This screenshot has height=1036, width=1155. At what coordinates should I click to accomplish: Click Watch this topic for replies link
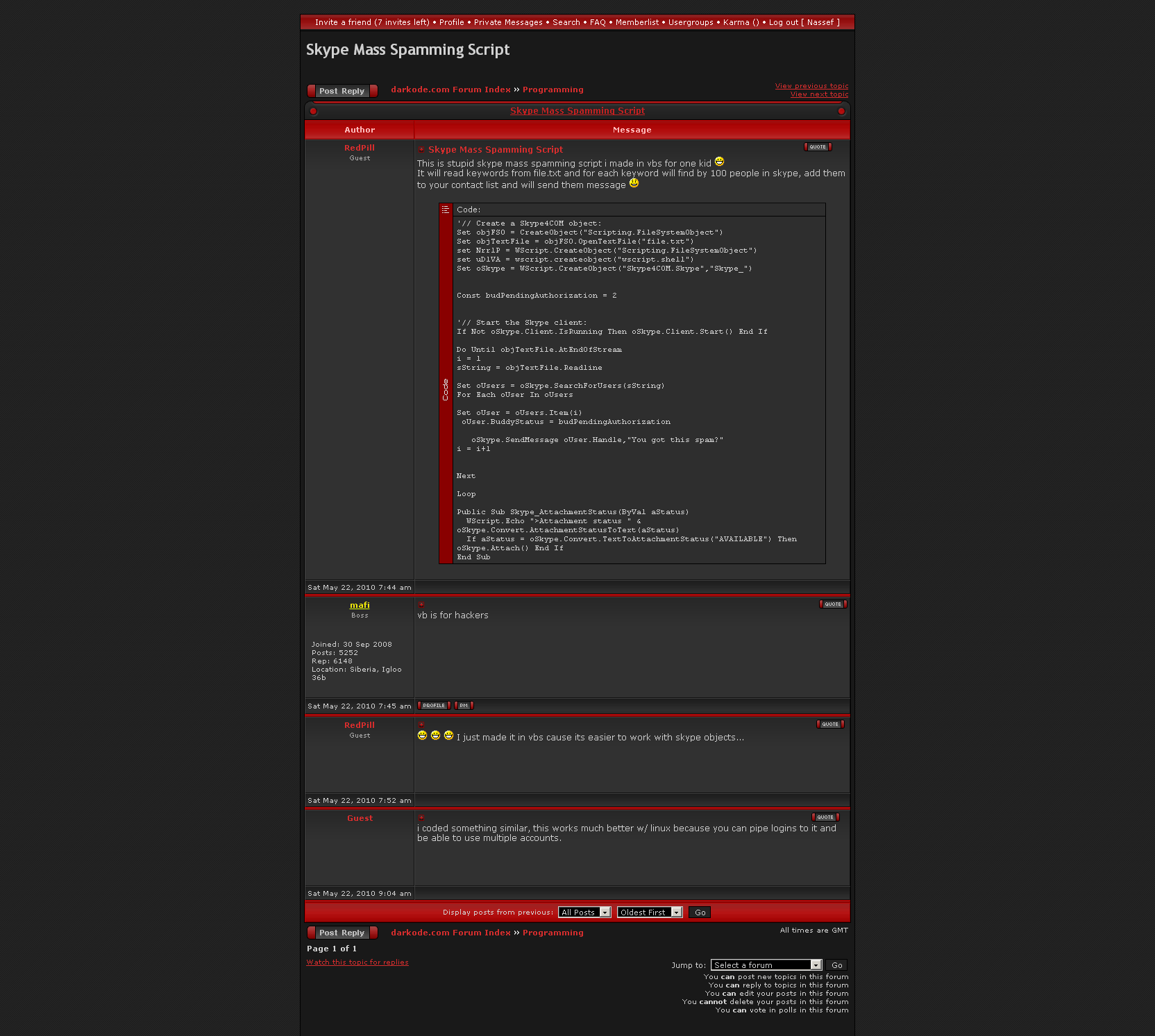click(357, 962)
